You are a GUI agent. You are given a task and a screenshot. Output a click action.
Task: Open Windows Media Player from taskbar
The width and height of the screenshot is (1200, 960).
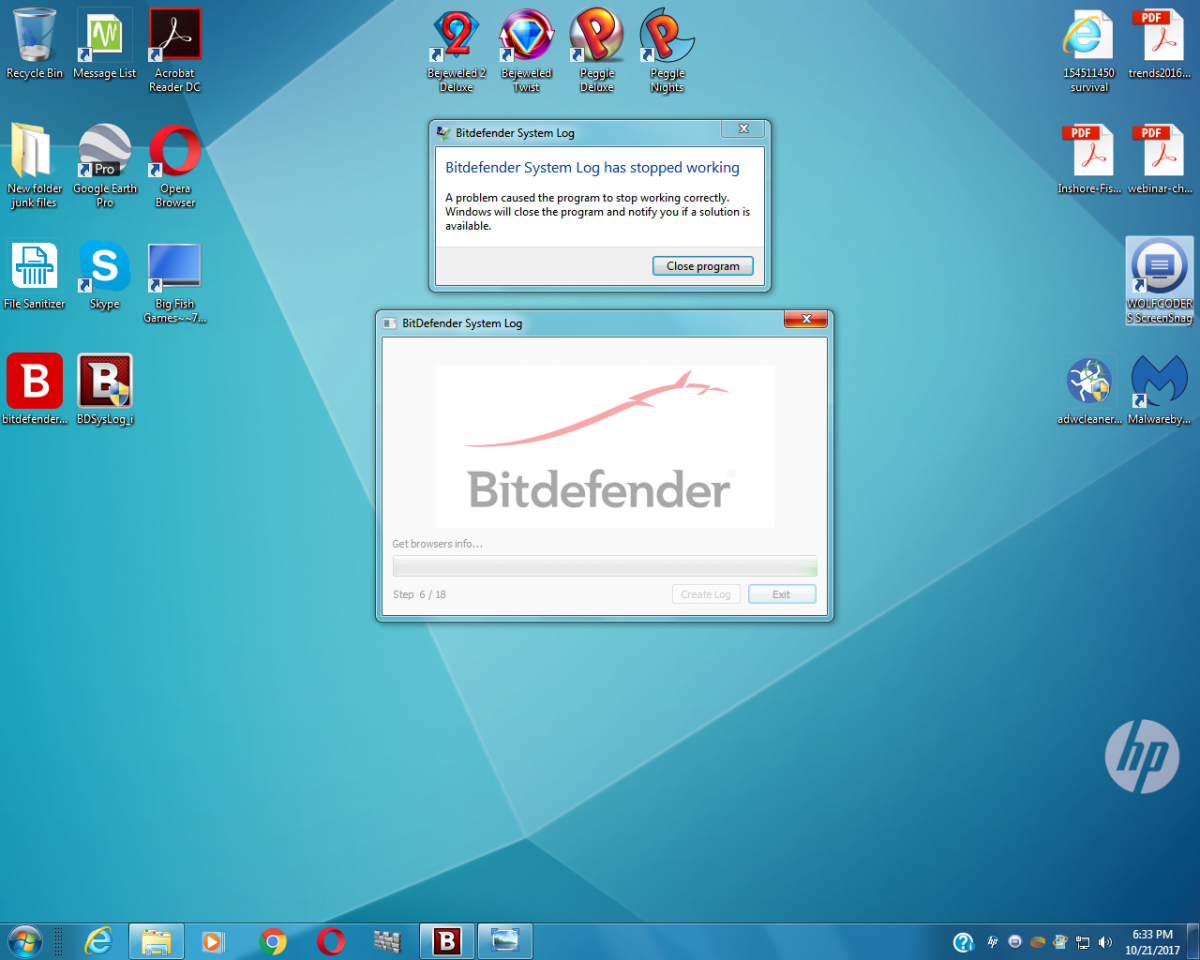click(213, 941)
